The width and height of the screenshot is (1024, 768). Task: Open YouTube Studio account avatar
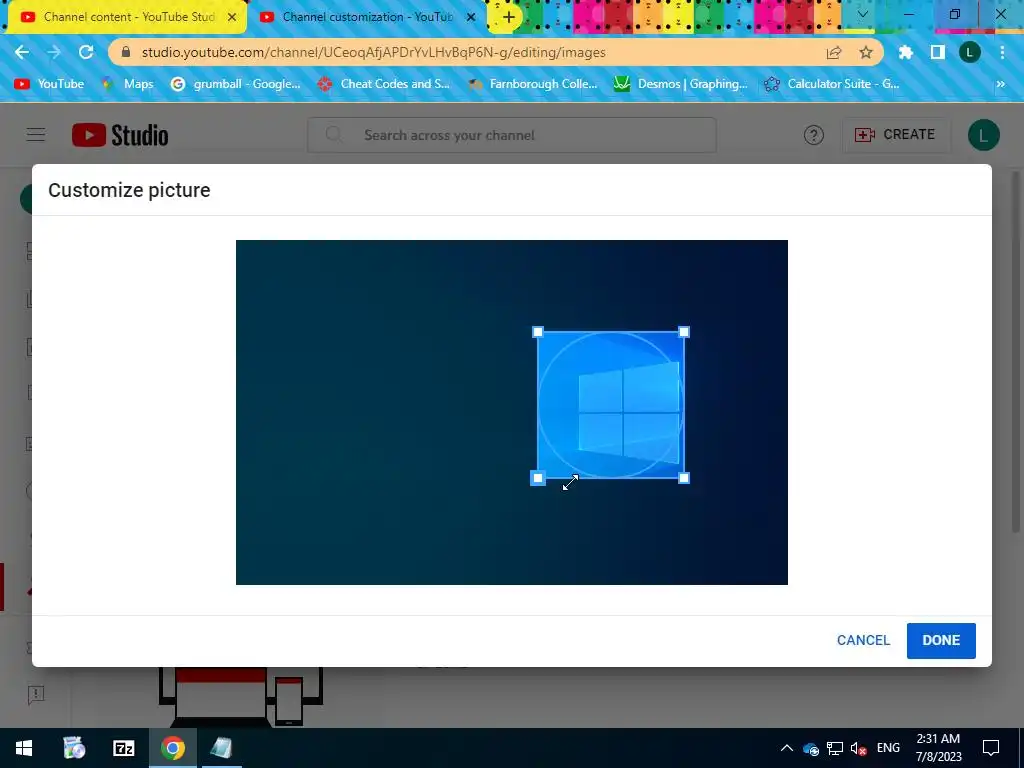(x=984, y=135)
